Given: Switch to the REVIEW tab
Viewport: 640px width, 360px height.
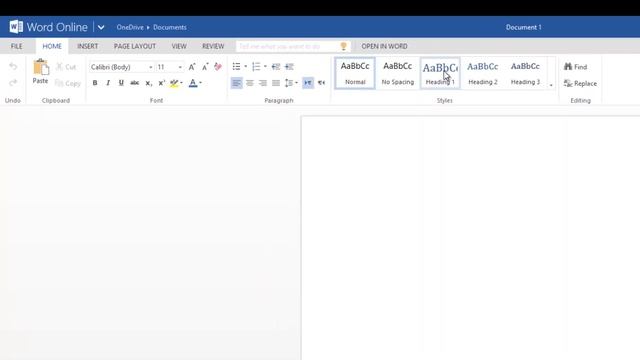Looking at the screenshot, I should click(x=213, y=46).
